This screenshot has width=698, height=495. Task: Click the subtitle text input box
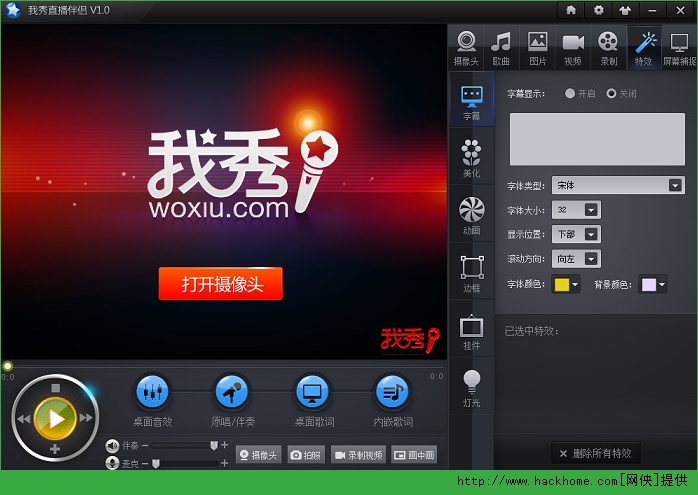(x=597, y=139)
